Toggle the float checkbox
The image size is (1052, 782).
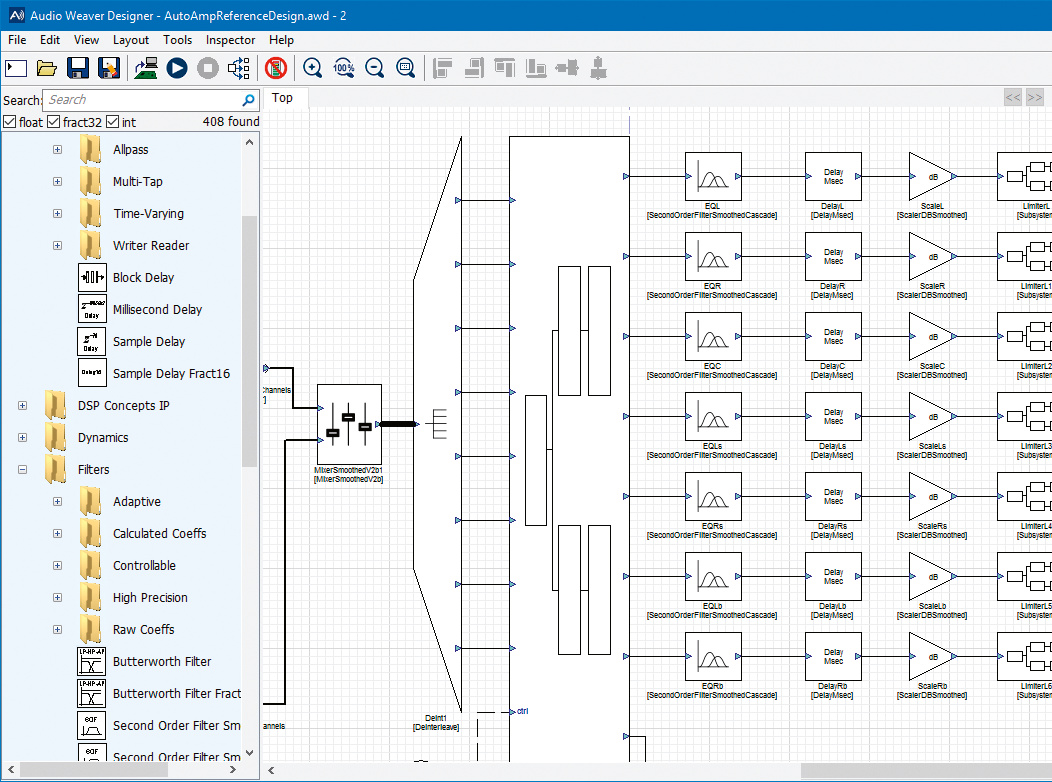(10, 122)
